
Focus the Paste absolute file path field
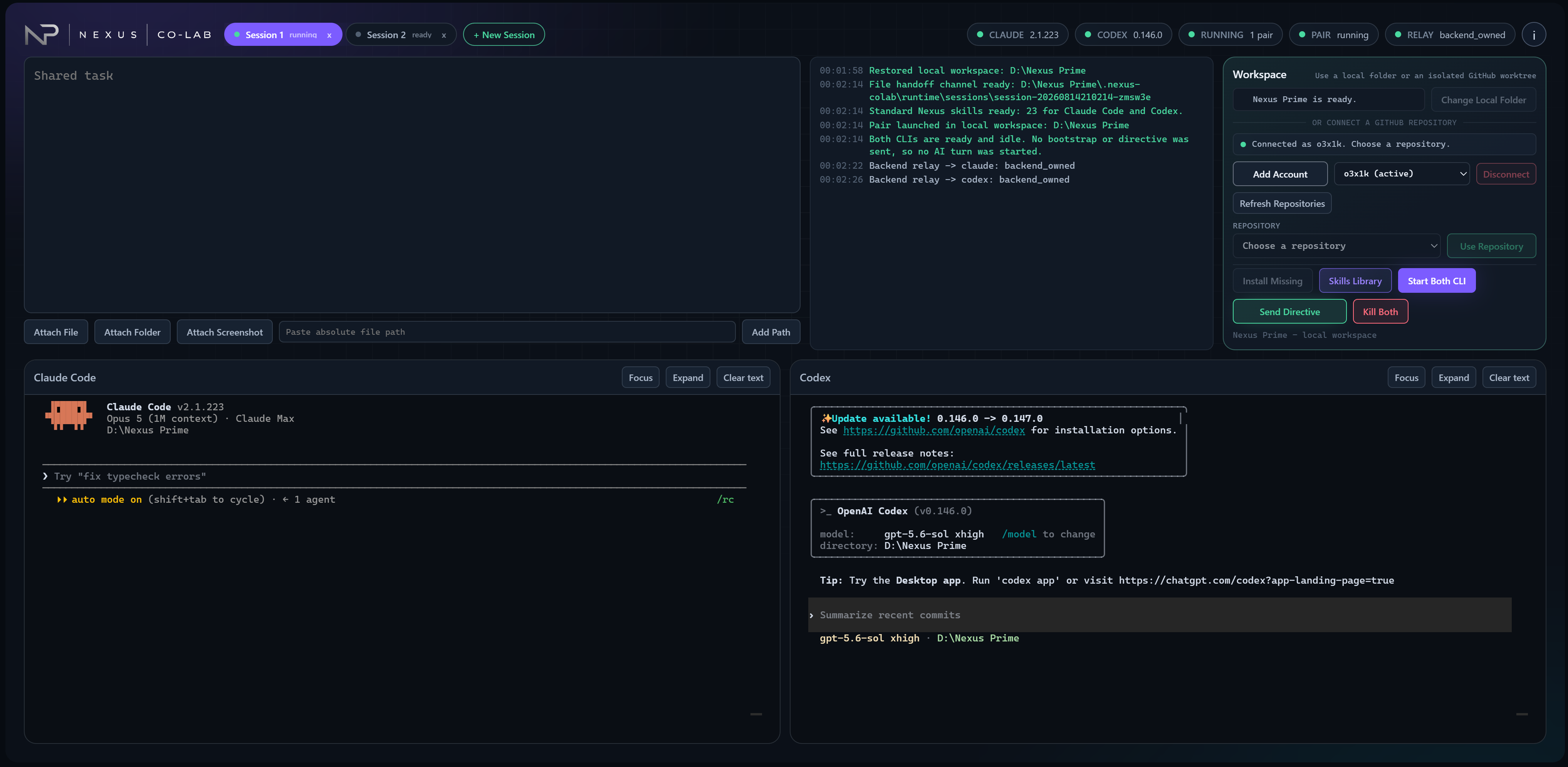[x=507, y=332]
